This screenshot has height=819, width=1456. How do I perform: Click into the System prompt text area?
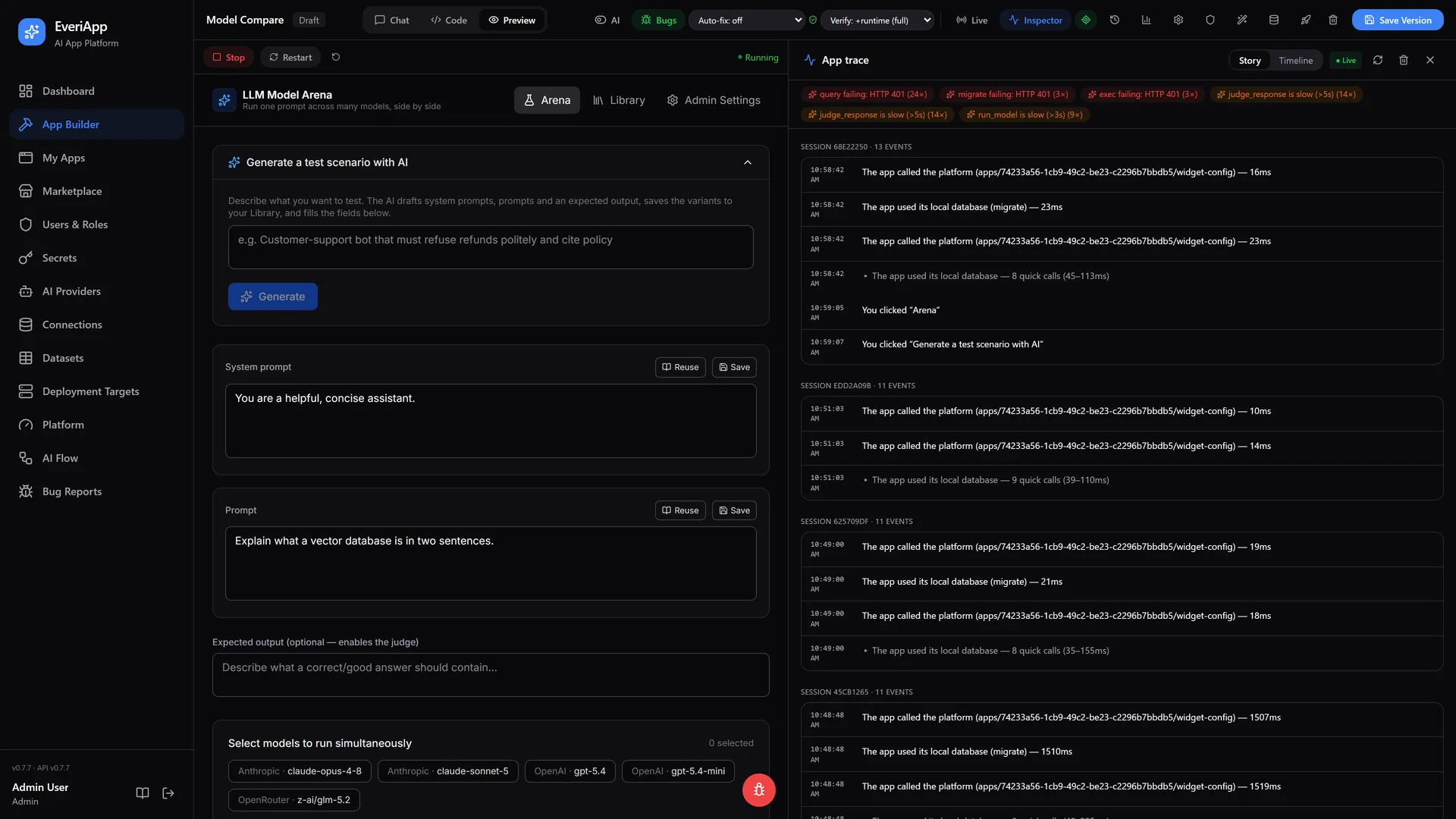tap(491, 421)
